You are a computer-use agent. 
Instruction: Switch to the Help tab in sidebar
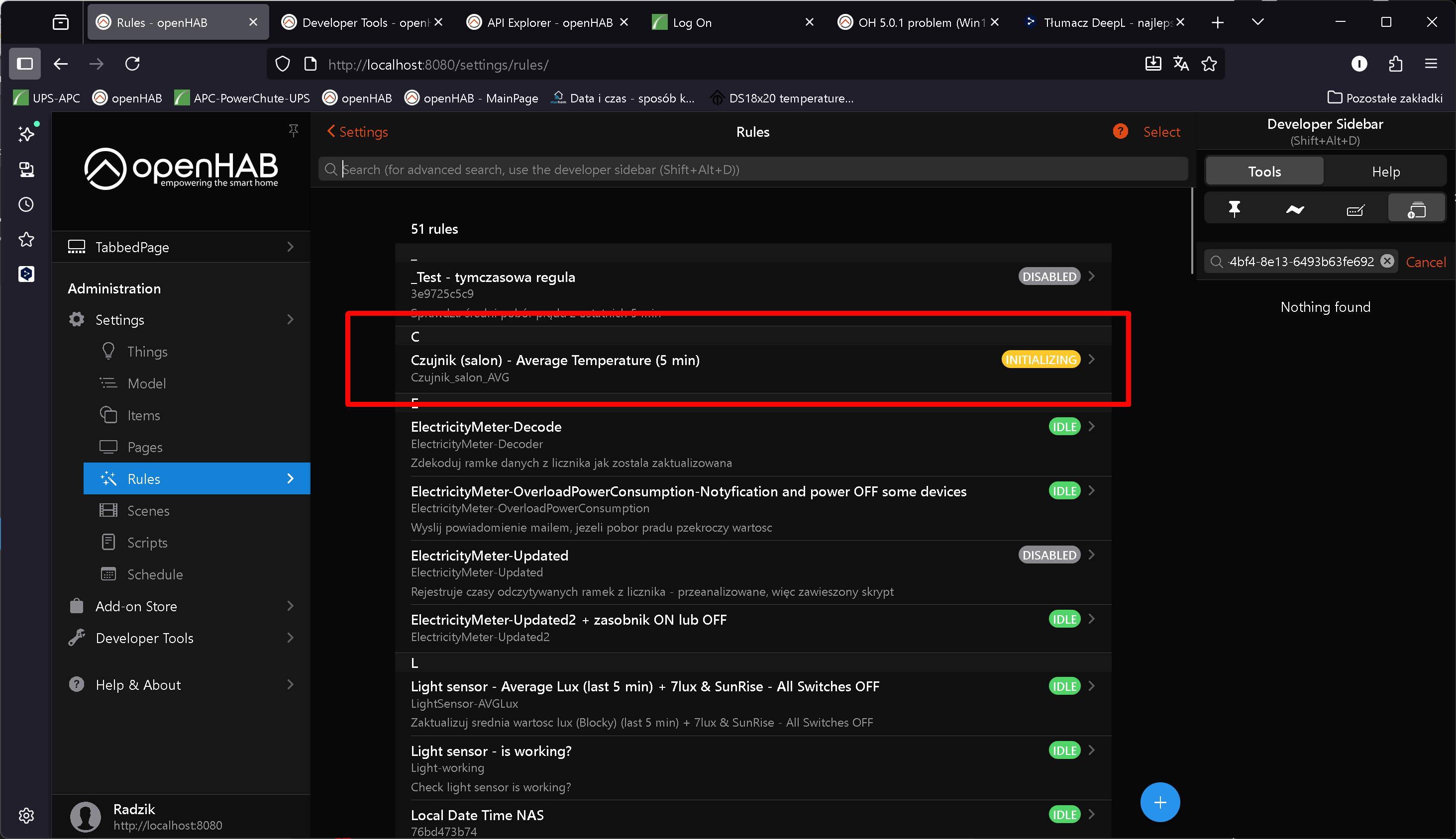tap(1385, 172)
